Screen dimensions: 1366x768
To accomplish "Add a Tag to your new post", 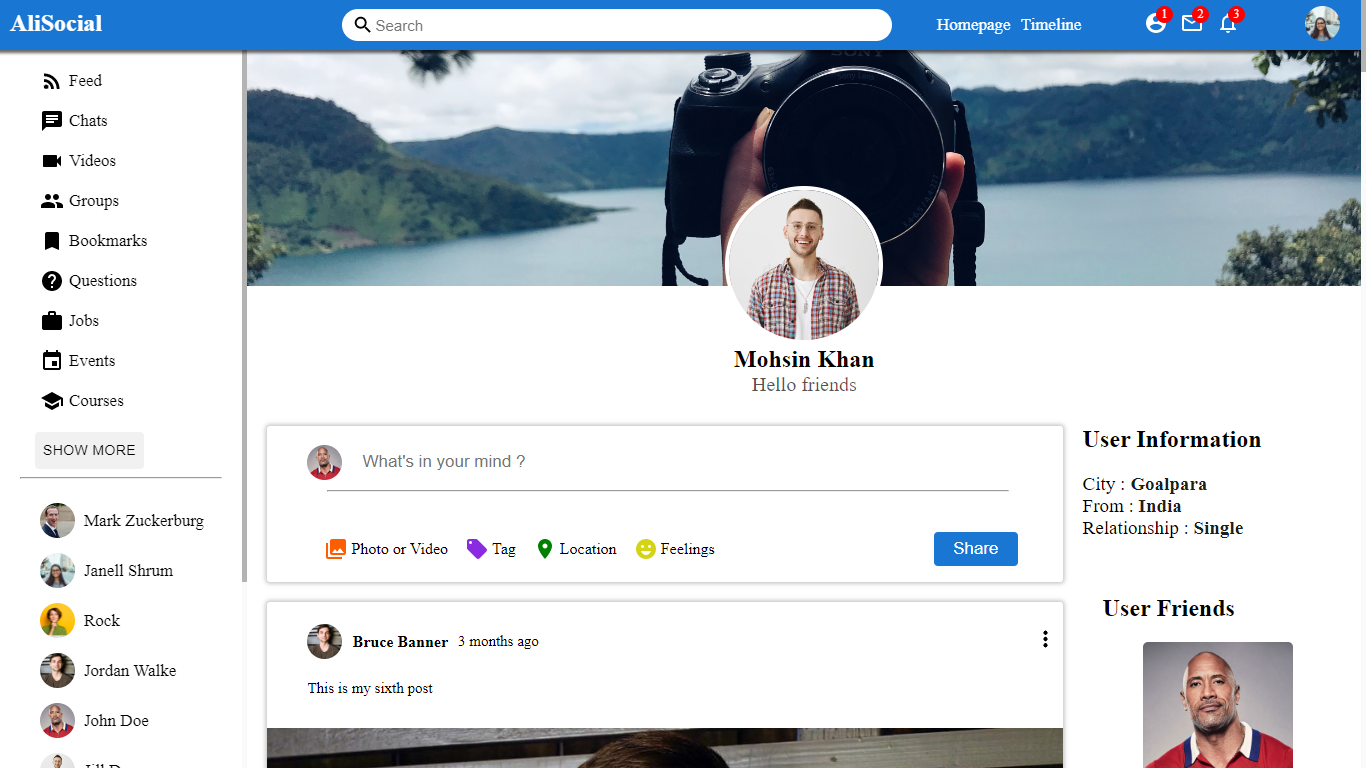I will click(x=491, y=548).
